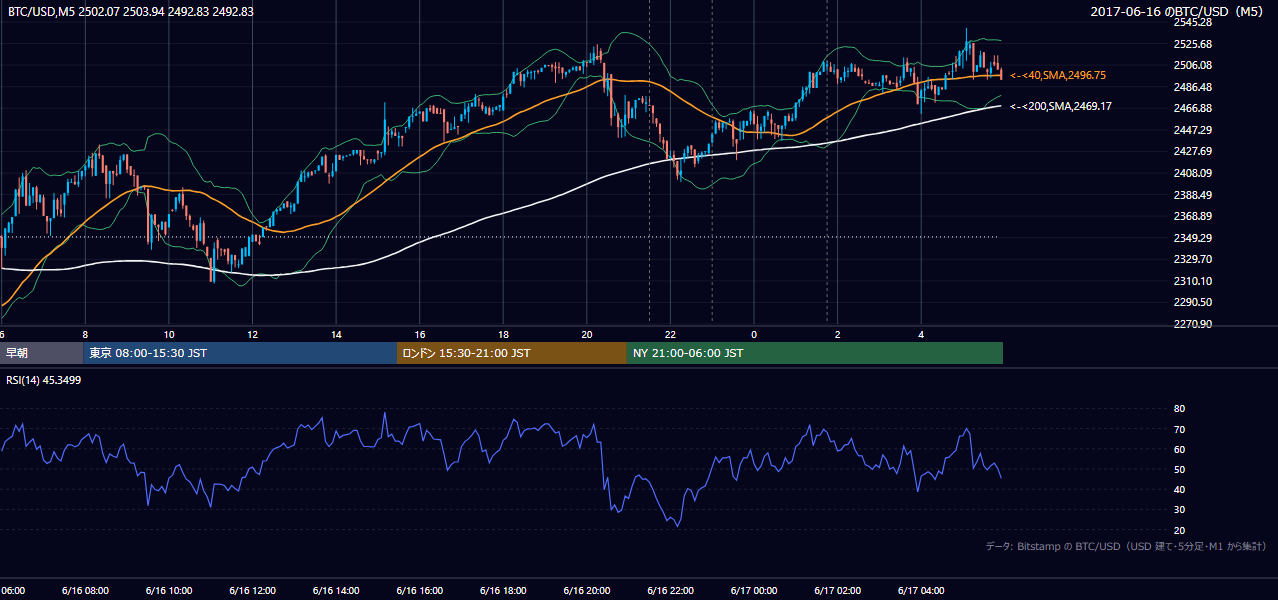Click the 2408.09 price axis label

click(1193, 173)
